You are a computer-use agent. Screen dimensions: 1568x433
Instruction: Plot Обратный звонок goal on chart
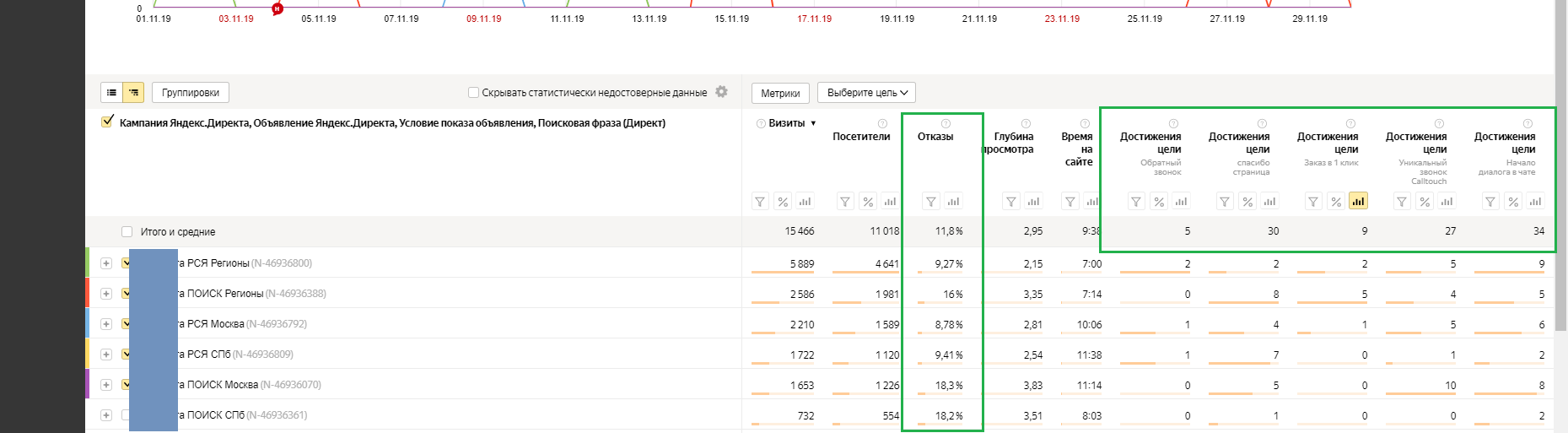(1182, 201)
